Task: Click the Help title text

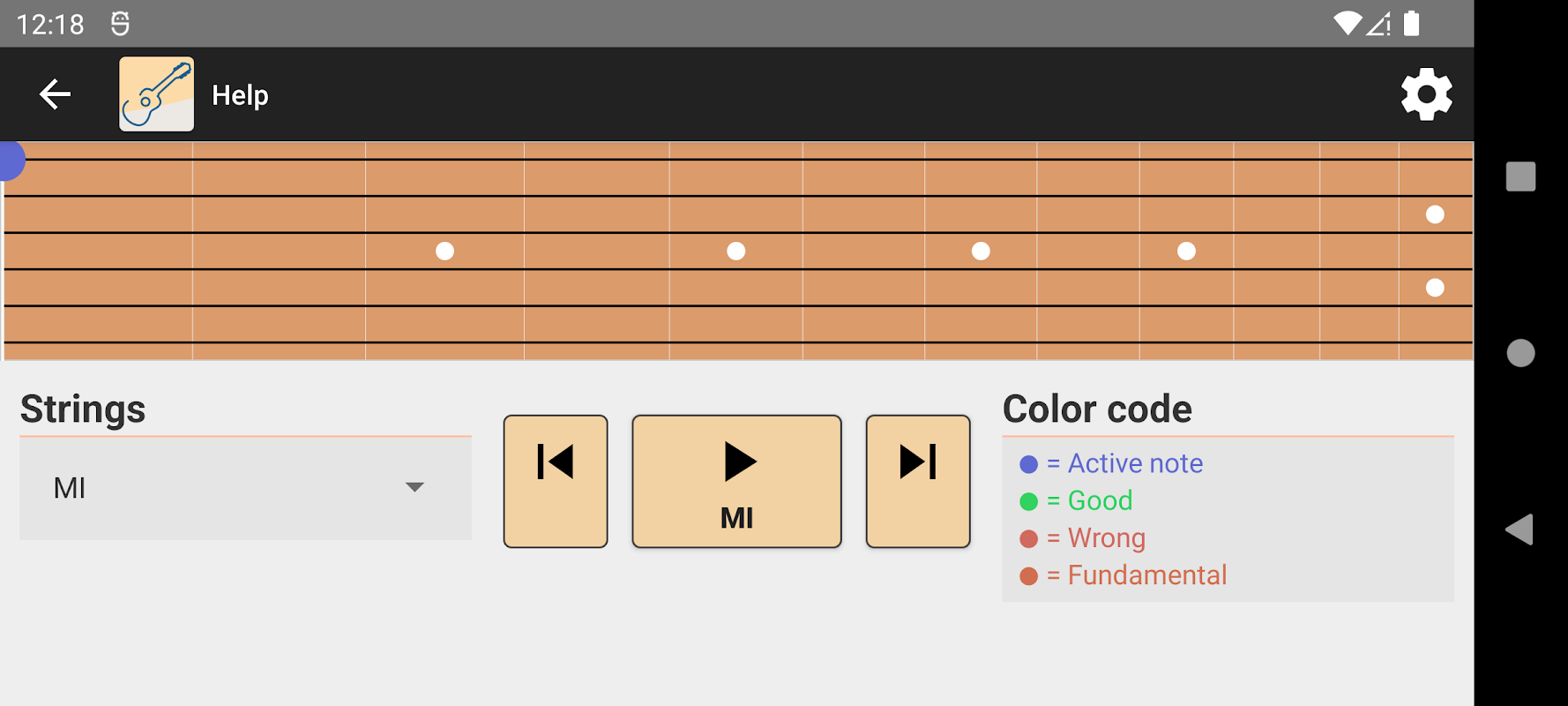Action: tap(240, 95)
